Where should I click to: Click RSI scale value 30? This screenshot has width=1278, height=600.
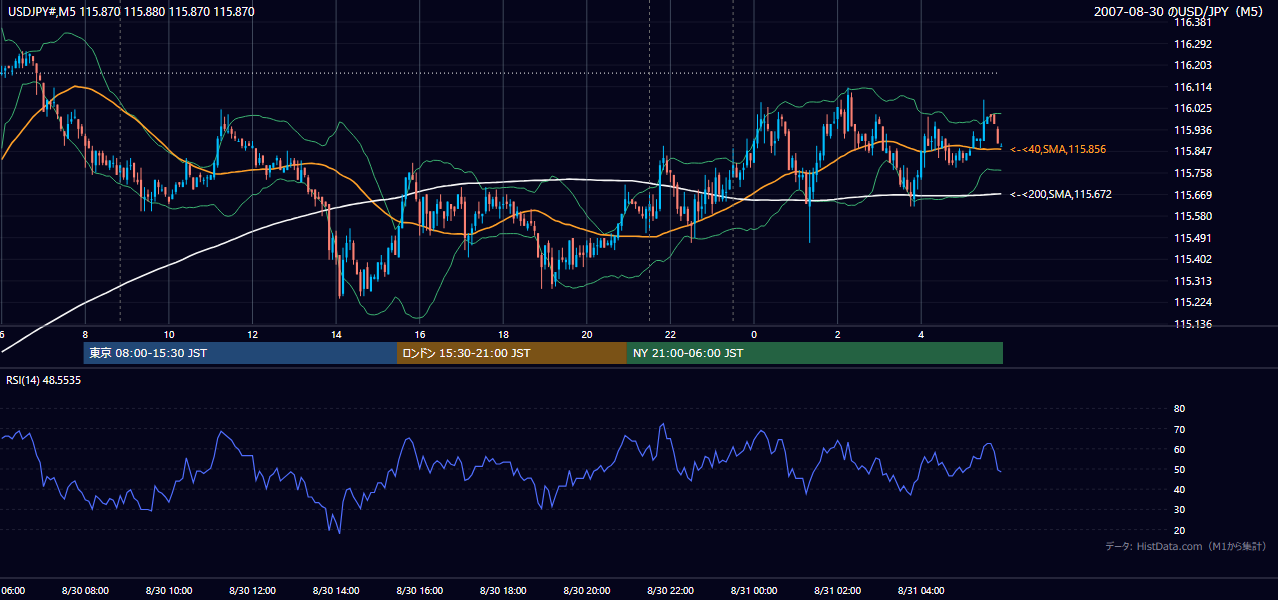pos(1179,510)
